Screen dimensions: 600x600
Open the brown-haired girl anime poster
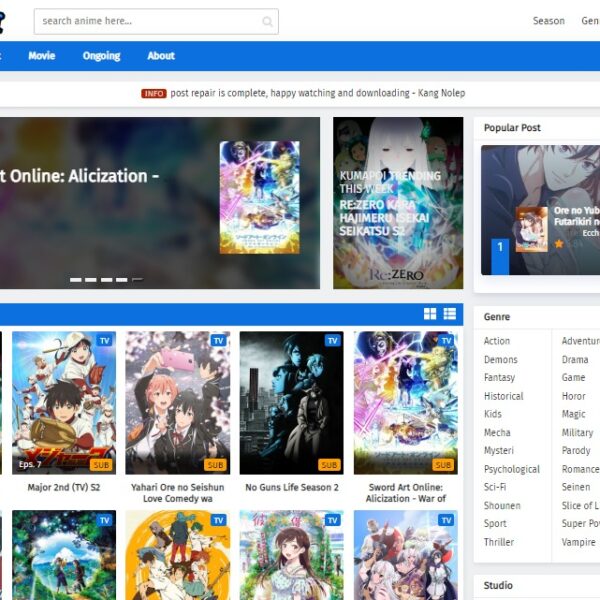pos(292,555)
